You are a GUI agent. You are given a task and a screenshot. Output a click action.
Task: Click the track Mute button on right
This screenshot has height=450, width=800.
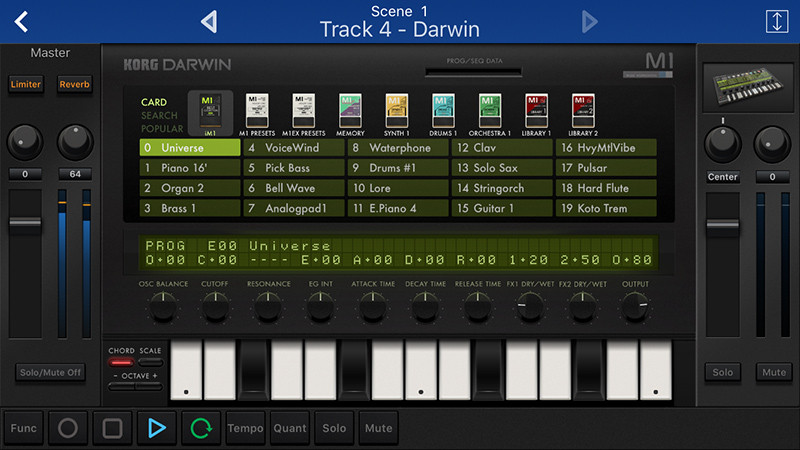tap(774, 372)
